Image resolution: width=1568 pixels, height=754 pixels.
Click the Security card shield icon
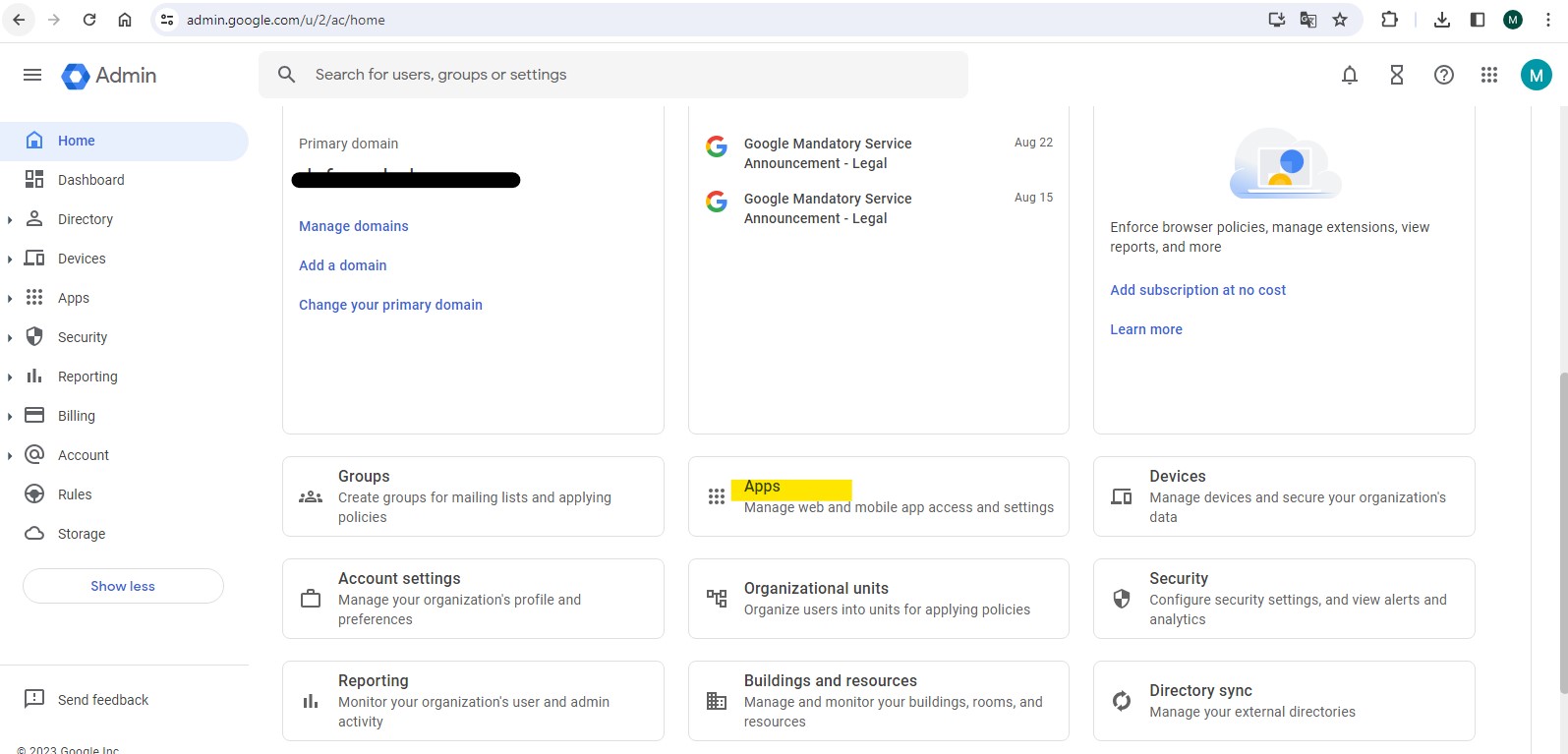point(1122,599)
